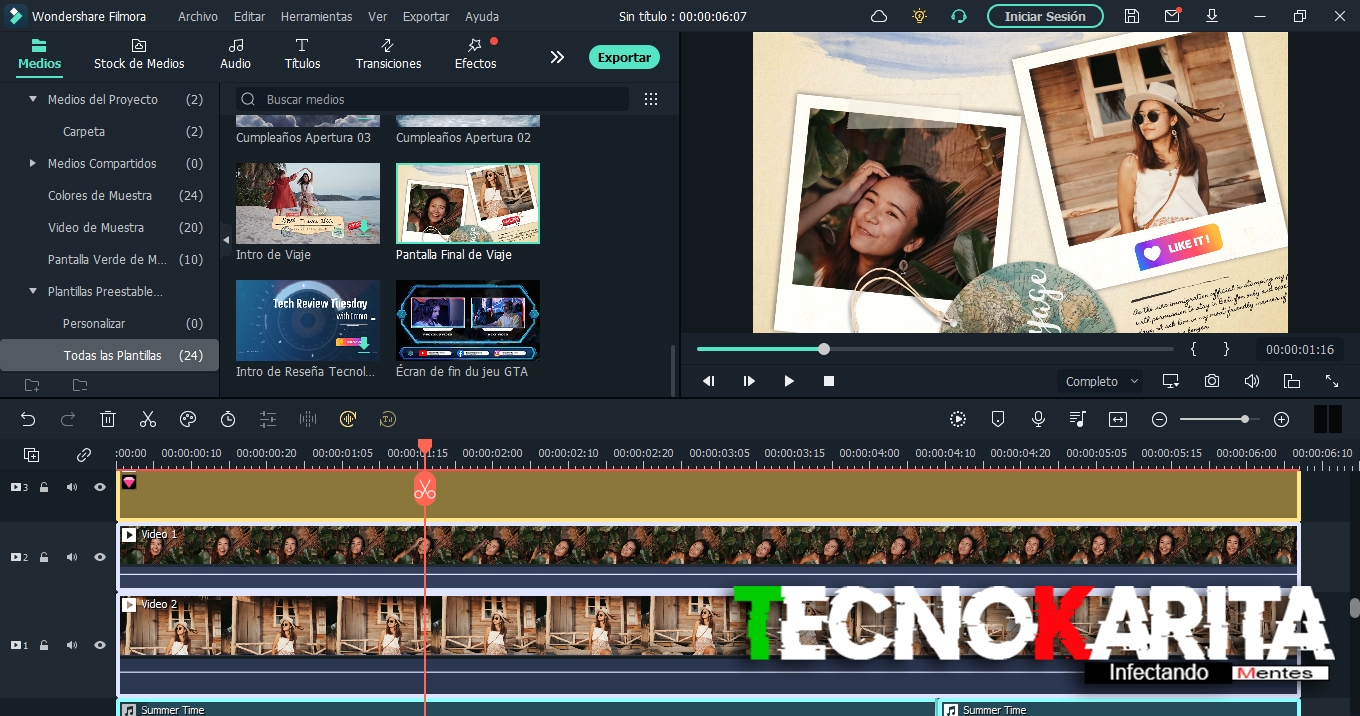Collapse media panel with left arrow handle

[x=225, y=240]
